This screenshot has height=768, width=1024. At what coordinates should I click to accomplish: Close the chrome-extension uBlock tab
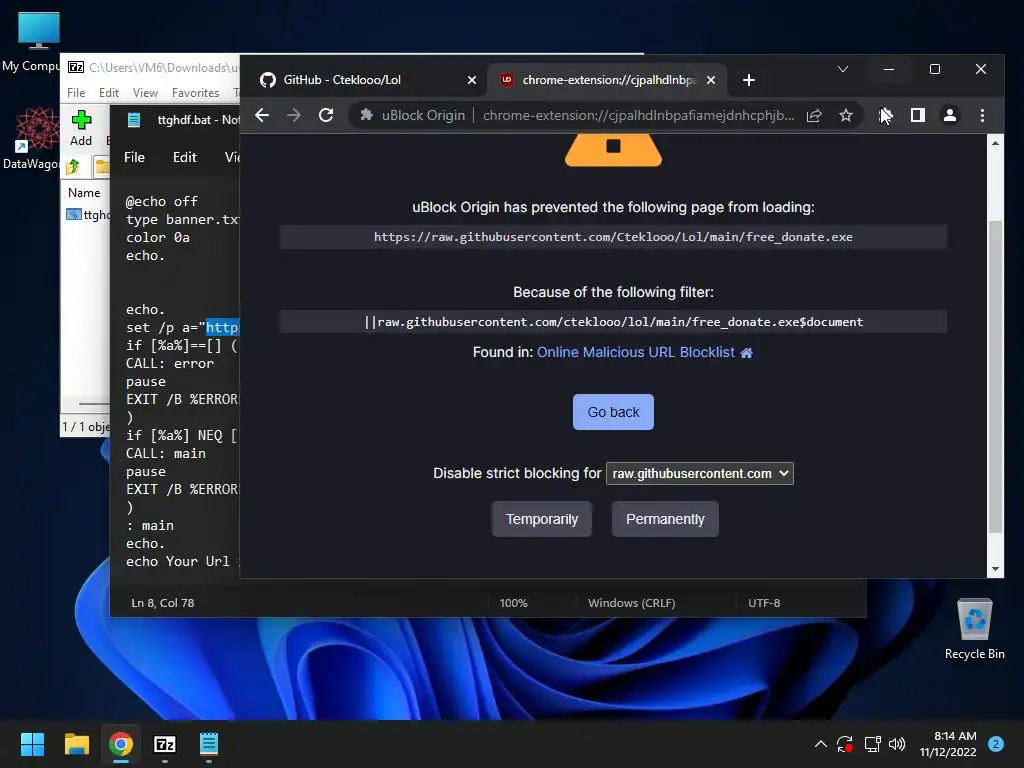711,80
